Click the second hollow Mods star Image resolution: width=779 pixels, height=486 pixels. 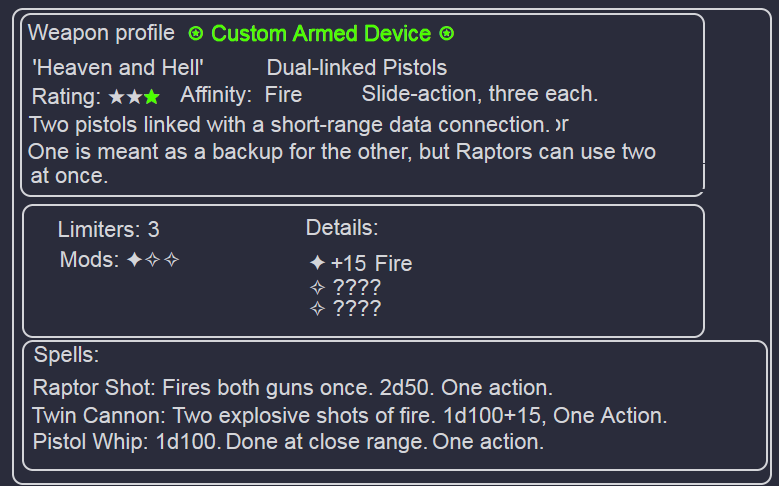153,259
